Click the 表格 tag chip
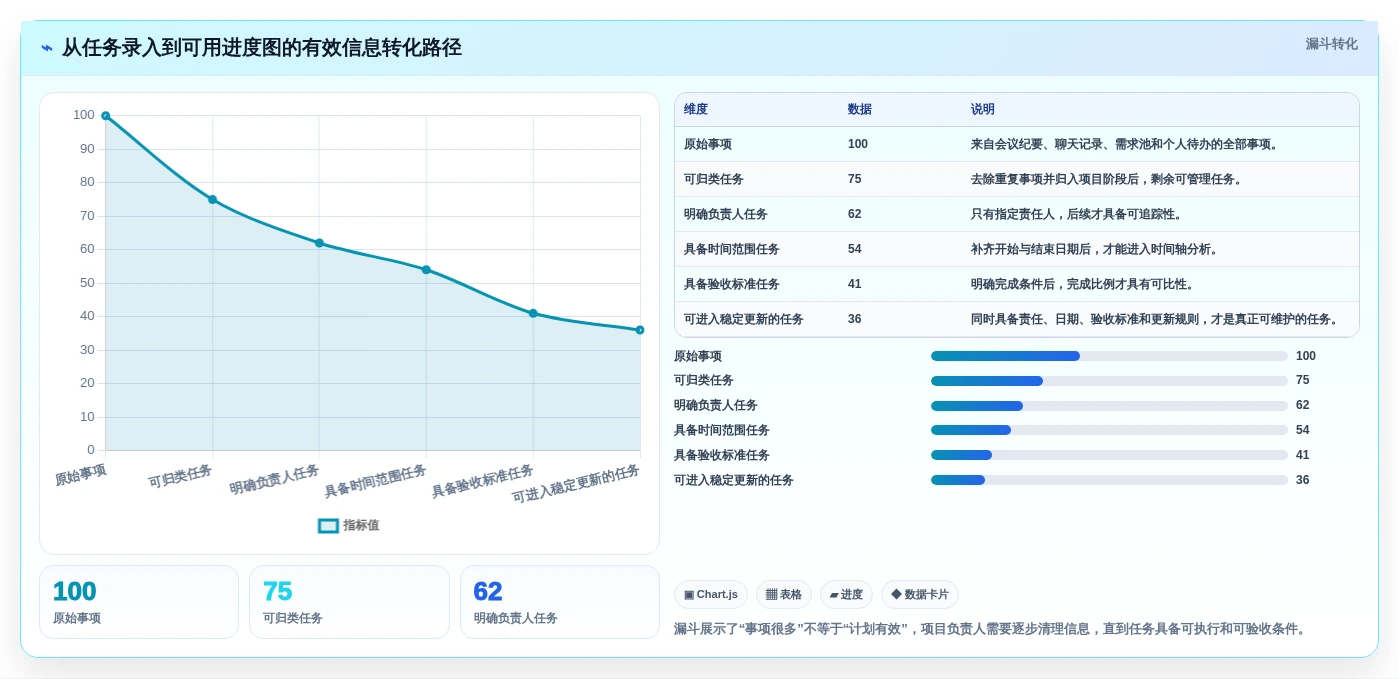The image size is (1399, 679). coord(784,594)
